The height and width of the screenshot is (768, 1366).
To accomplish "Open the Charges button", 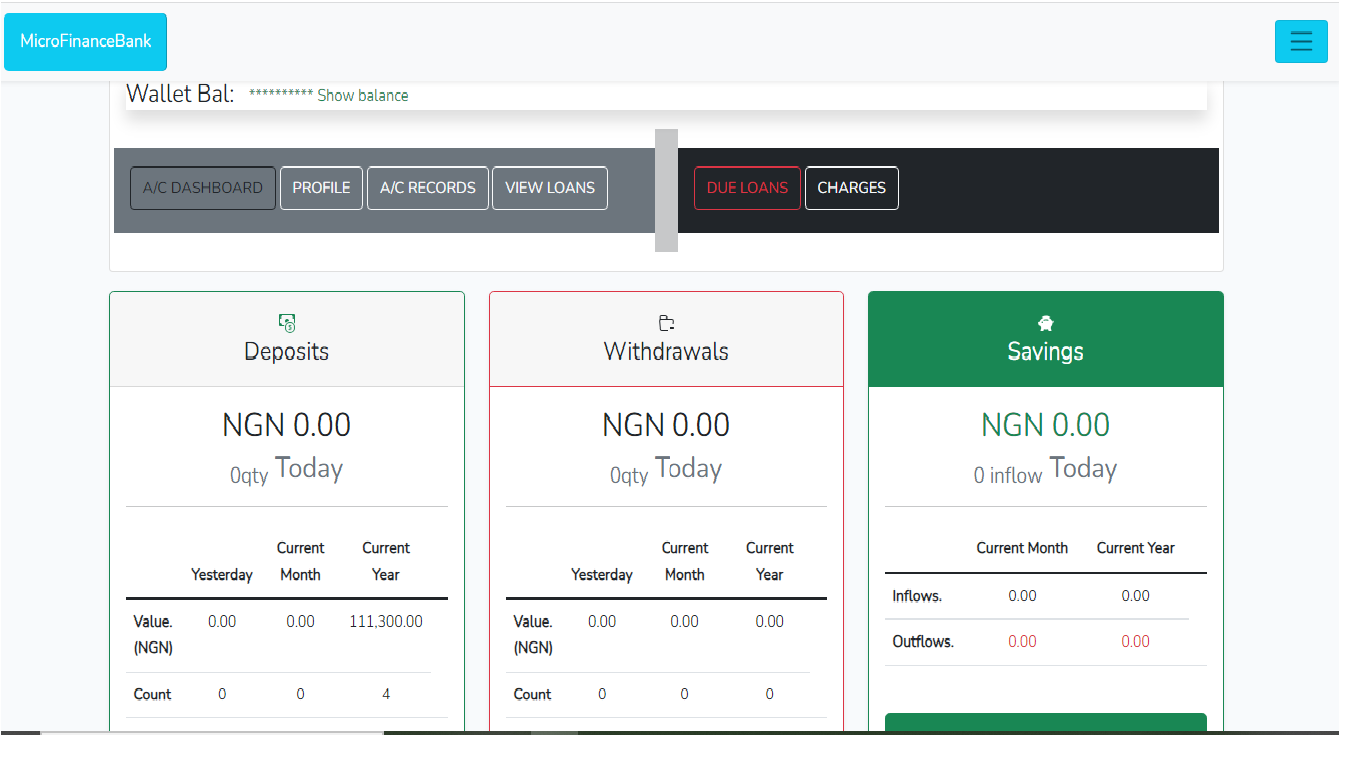I will (851, 188).
